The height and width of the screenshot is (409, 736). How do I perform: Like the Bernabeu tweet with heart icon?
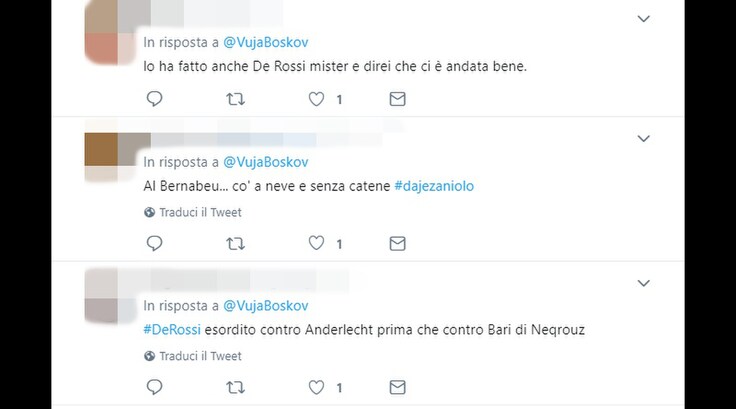[x=316, y=243]
